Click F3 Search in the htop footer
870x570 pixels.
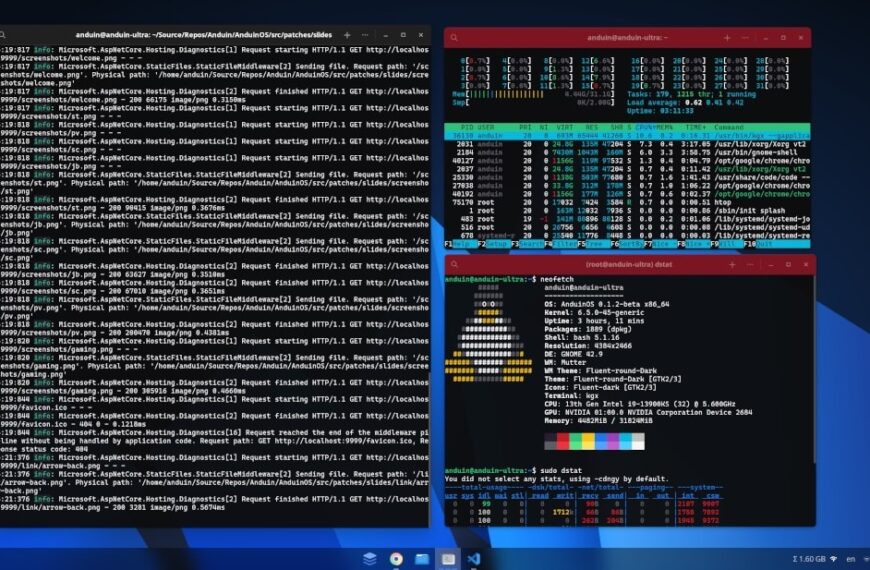(x=527, y=244)
